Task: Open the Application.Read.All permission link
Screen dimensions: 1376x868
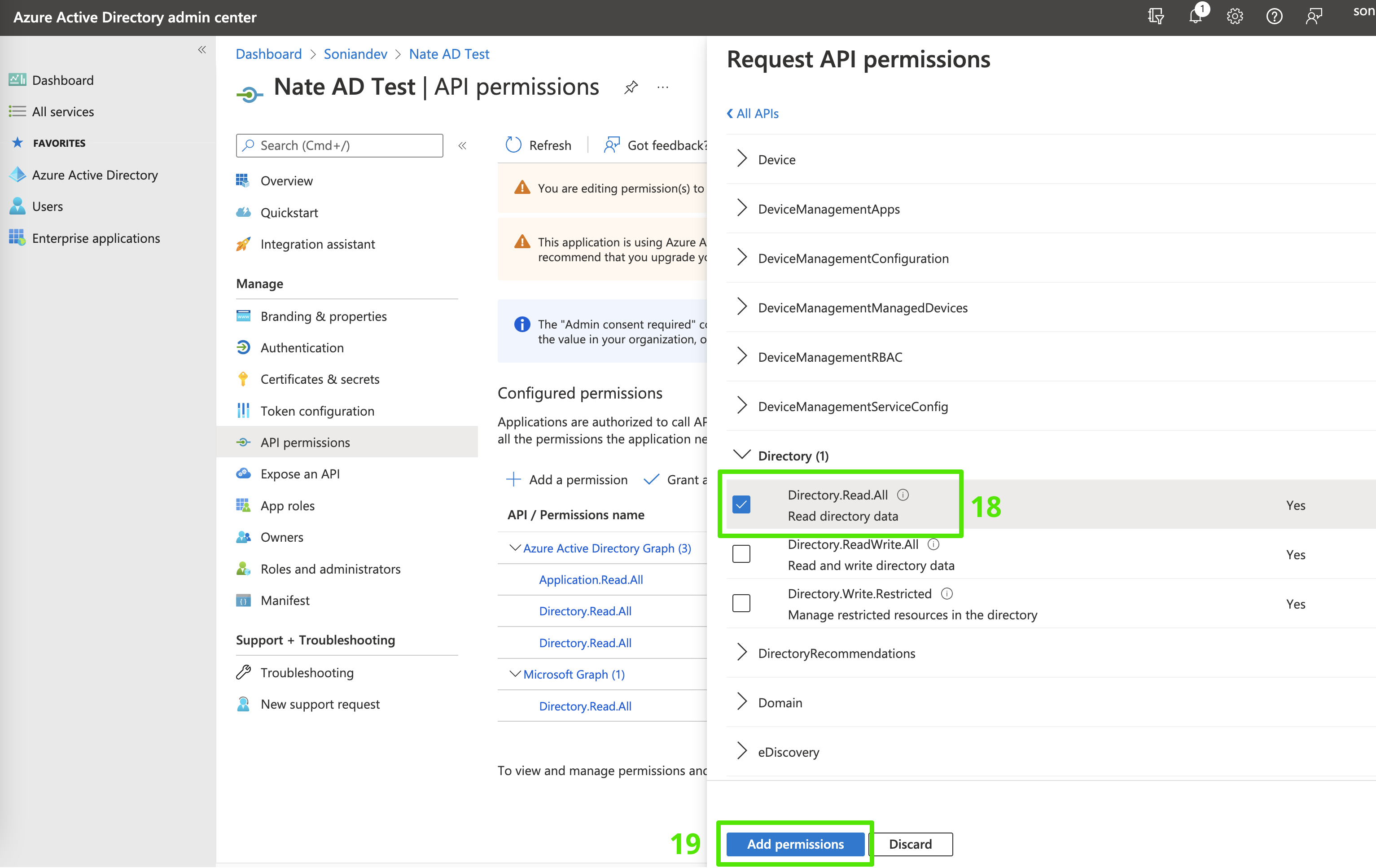Action: pyautogui.click(x=591, y=579)
